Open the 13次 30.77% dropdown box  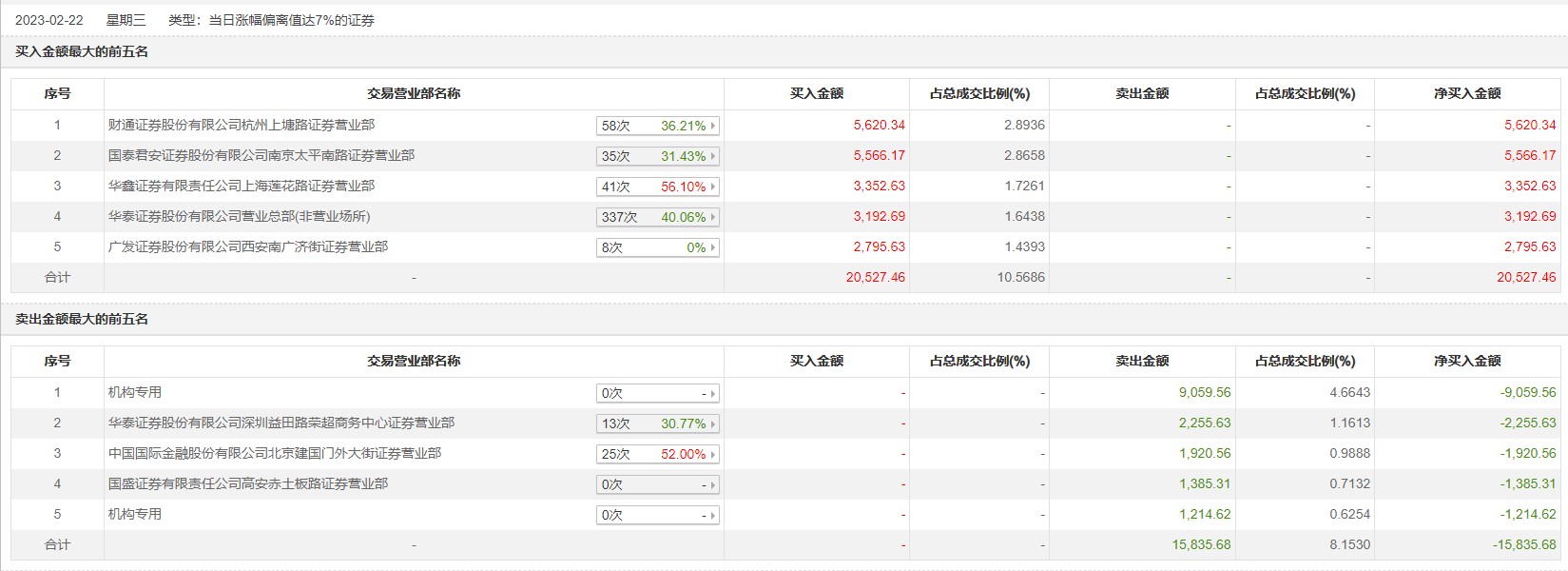pos(657,423)
